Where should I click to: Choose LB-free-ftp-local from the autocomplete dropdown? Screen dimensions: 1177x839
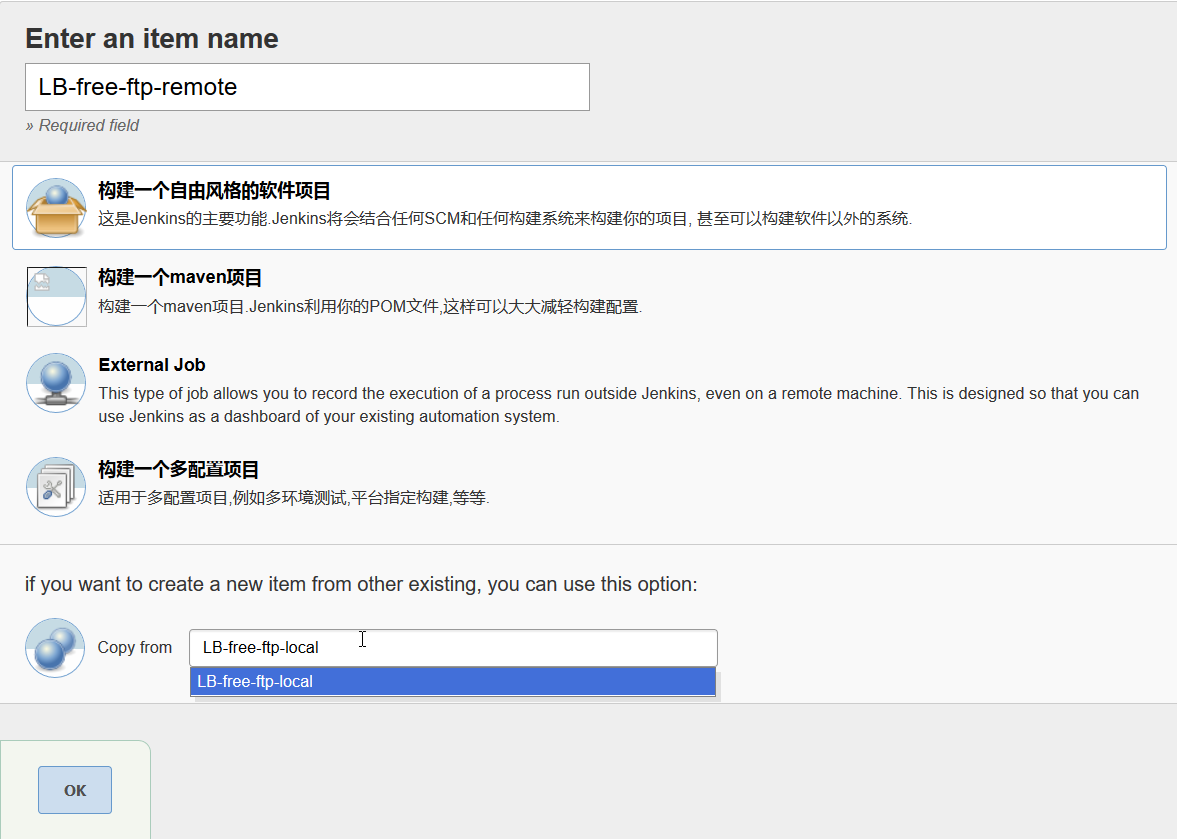453,682
